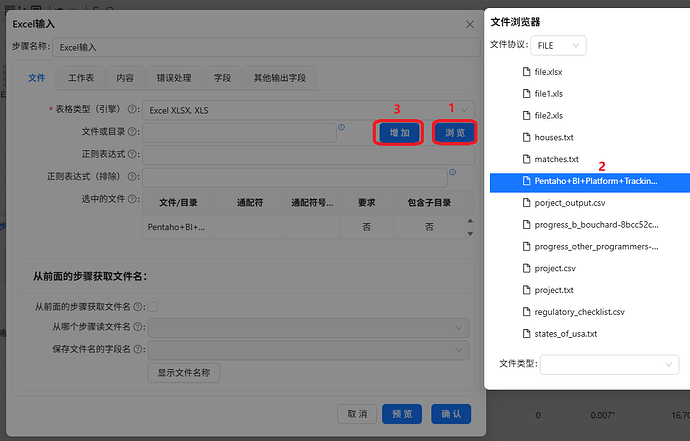Click the variable icon after 正则表达式（排除） field

[452, 172]
